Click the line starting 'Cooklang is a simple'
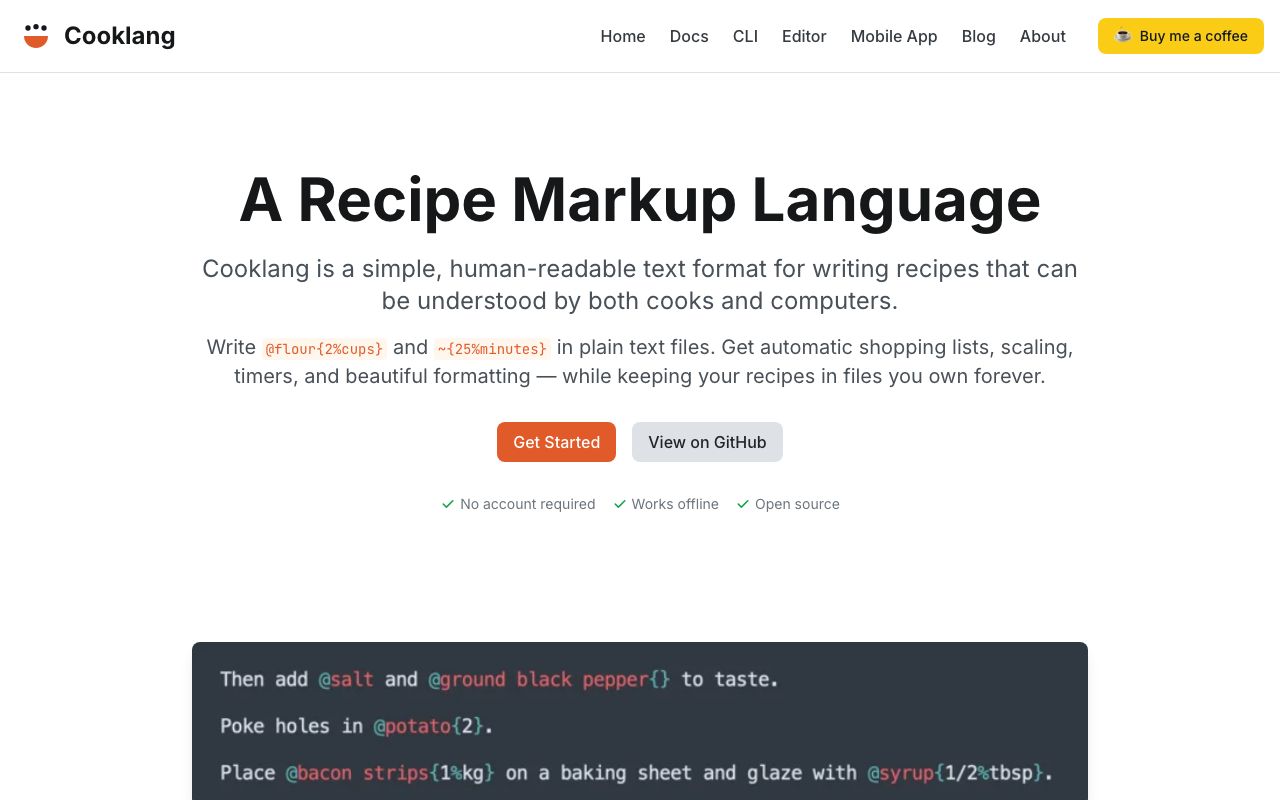This screenshot has width=1280, height=800. click(x=640, y=269)
